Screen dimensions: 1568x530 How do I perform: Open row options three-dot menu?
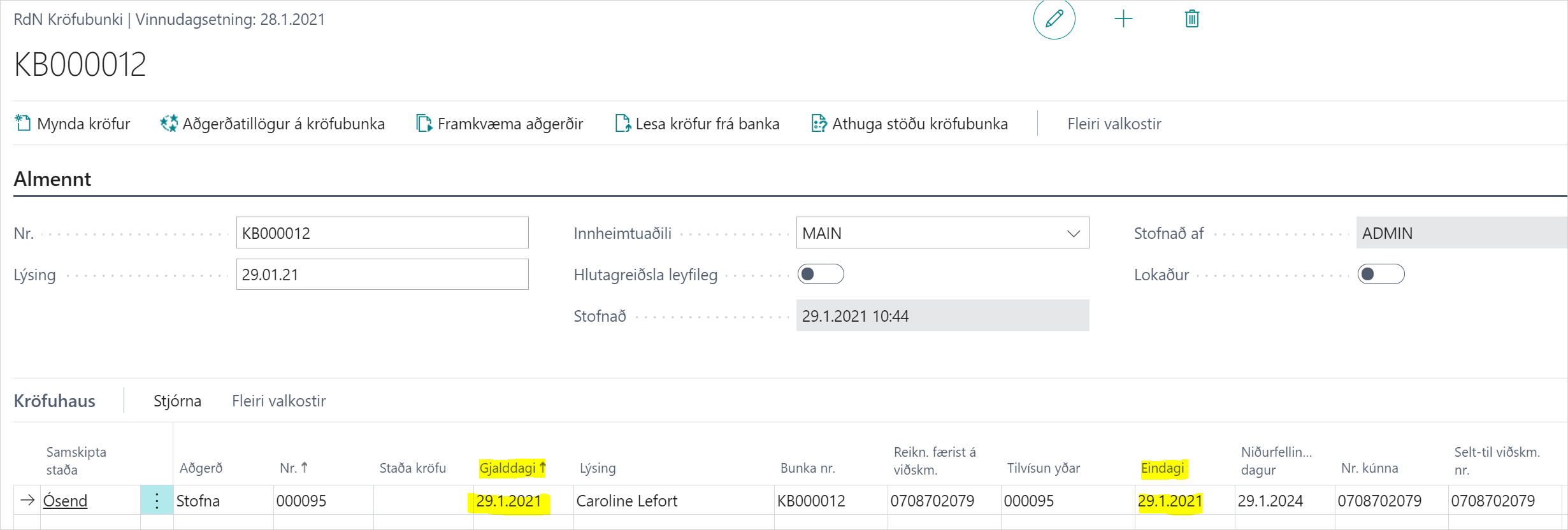(157, 501)
